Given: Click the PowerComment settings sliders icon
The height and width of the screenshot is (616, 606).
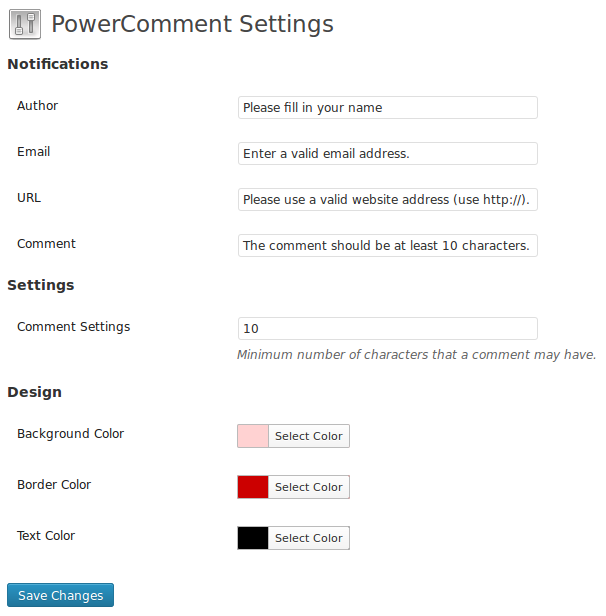Looking at the screenshot, I should [x=25, y=24].
